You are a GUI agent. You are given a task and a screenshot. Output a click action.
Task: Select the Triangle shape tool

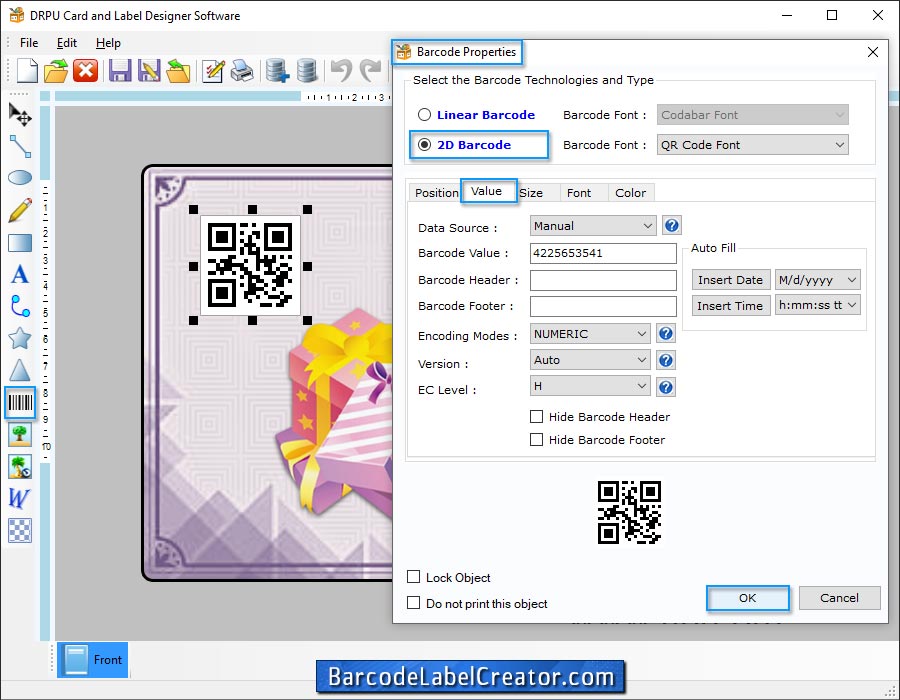click(x=20, y=370)
